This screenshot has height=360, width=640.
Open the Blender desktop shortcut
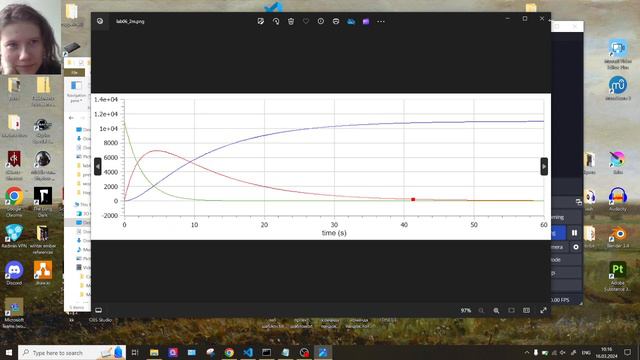coord(618,237)
